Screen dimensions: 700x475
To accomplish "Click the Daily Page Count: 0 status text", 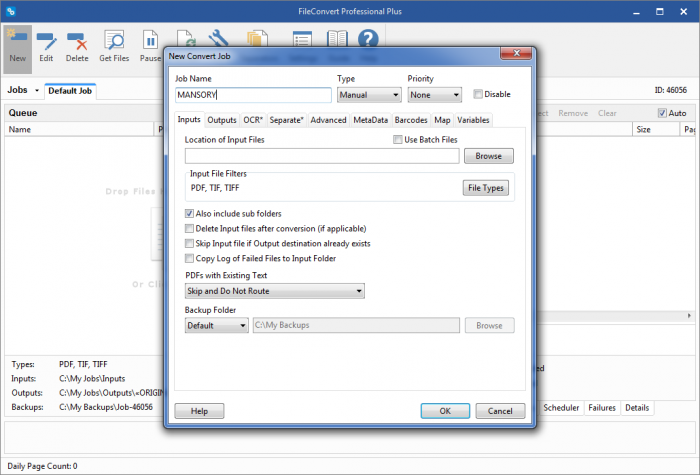I will (42, 466).
